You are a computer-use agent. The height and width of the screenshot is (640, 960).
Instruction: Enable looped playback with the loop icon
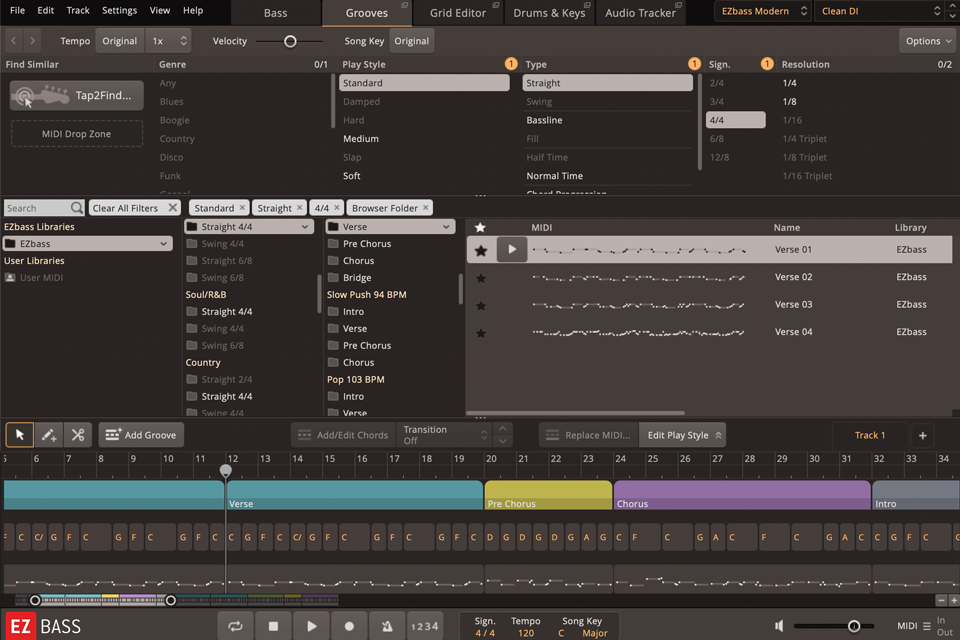pos(235,624)
